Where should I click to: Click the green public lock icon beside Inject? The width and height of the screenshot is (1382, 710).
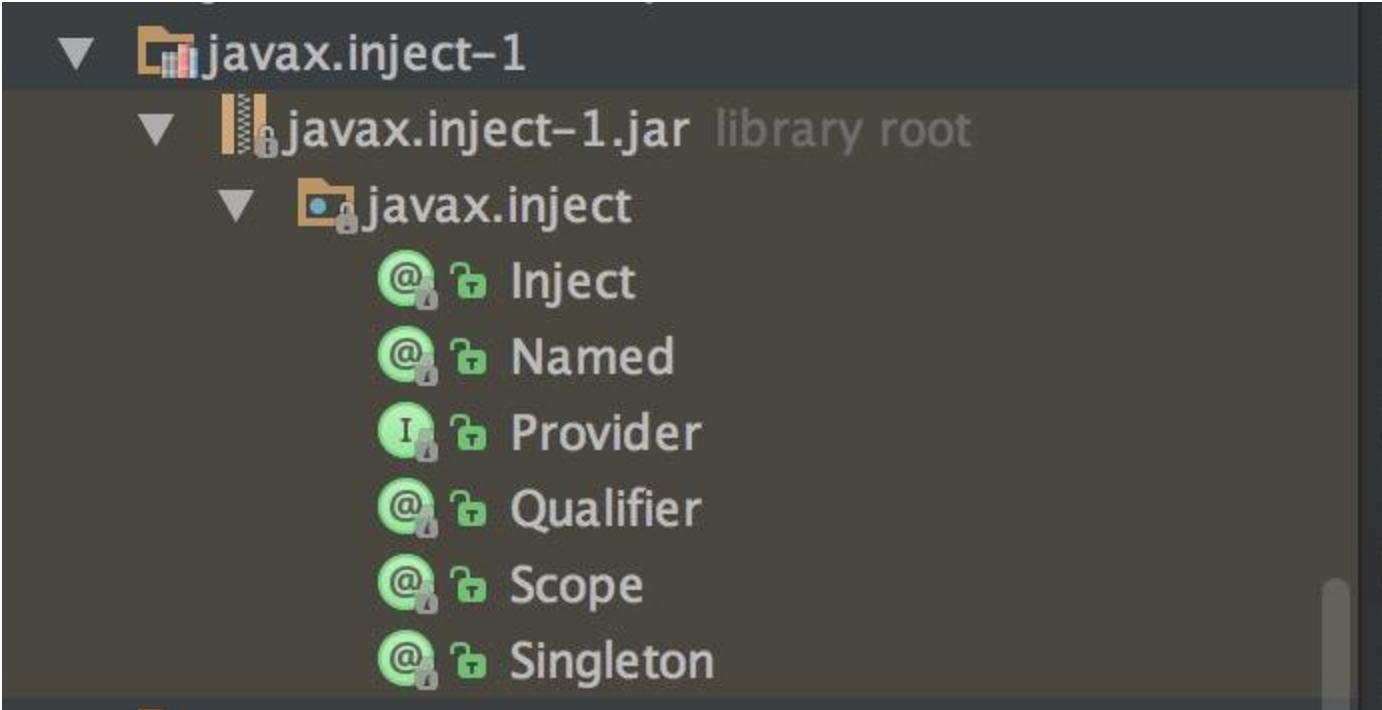[467, 283]
